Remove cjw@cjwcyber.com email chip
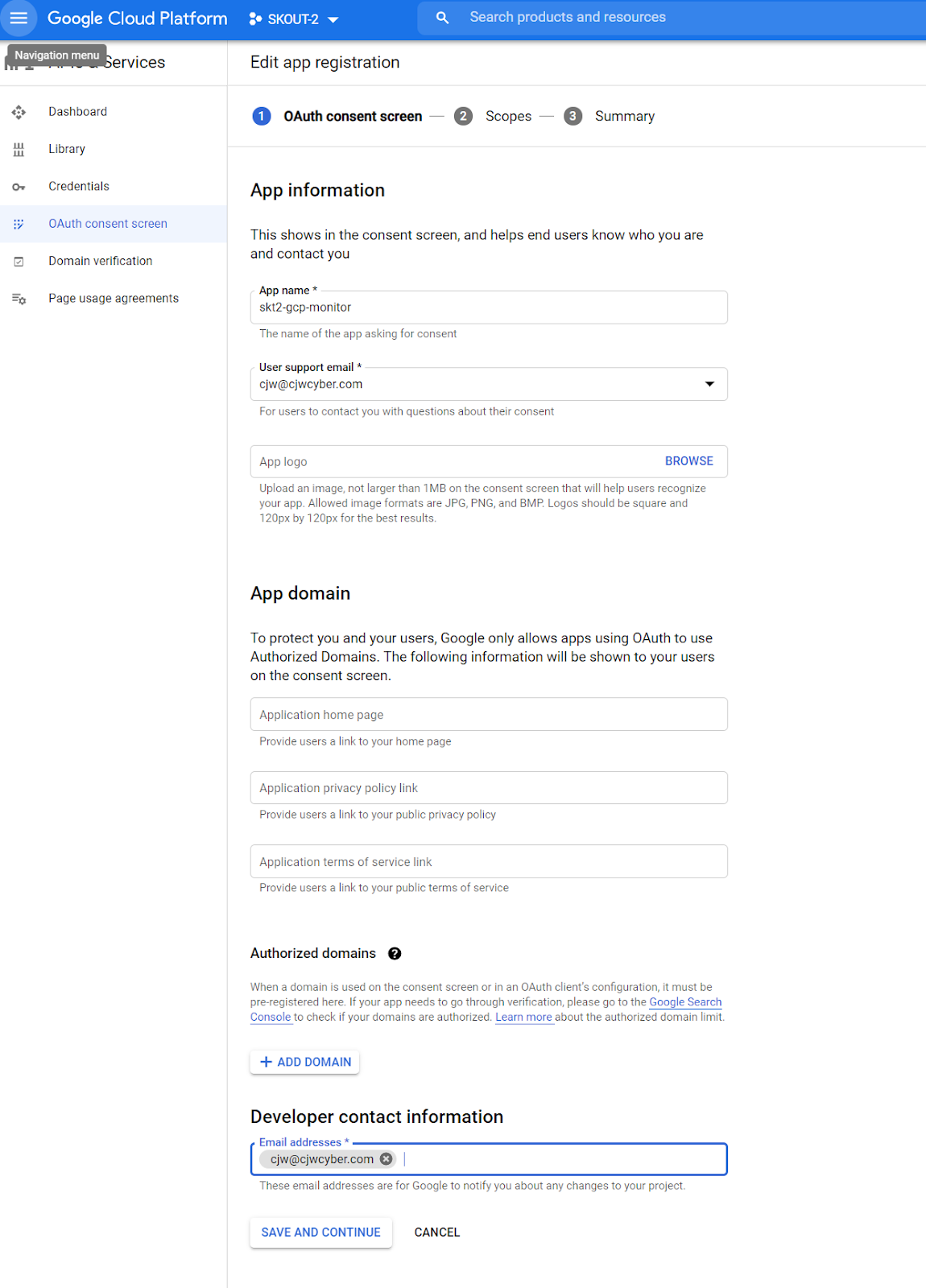926x1288 pixels. coord(387,1159)
